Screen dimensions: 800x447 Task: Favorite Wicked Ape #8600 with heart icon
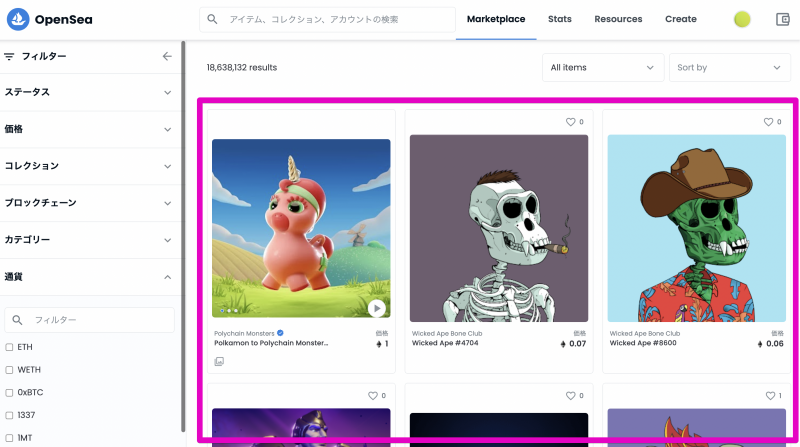[x=768, y=122]
